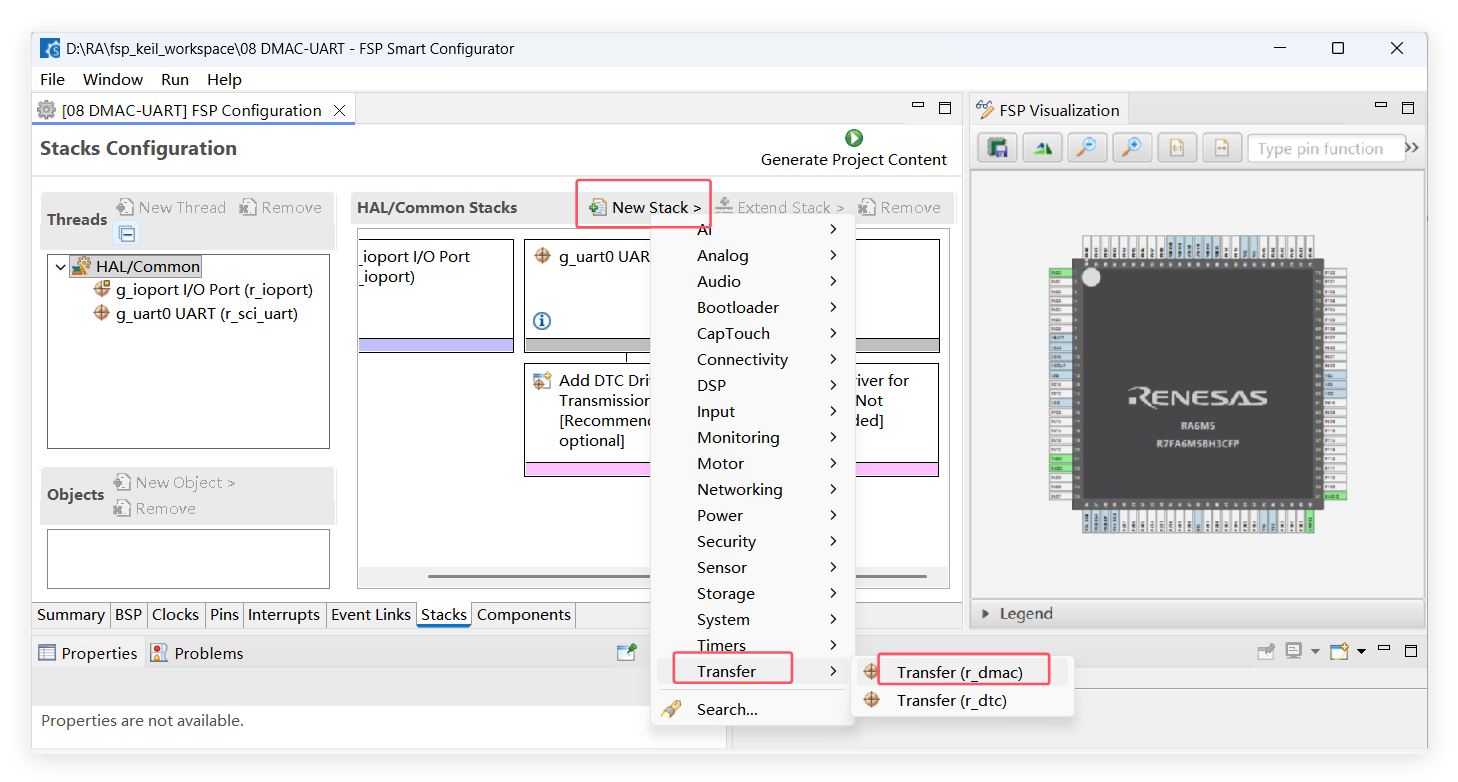Switch to the Components tab

524,614
